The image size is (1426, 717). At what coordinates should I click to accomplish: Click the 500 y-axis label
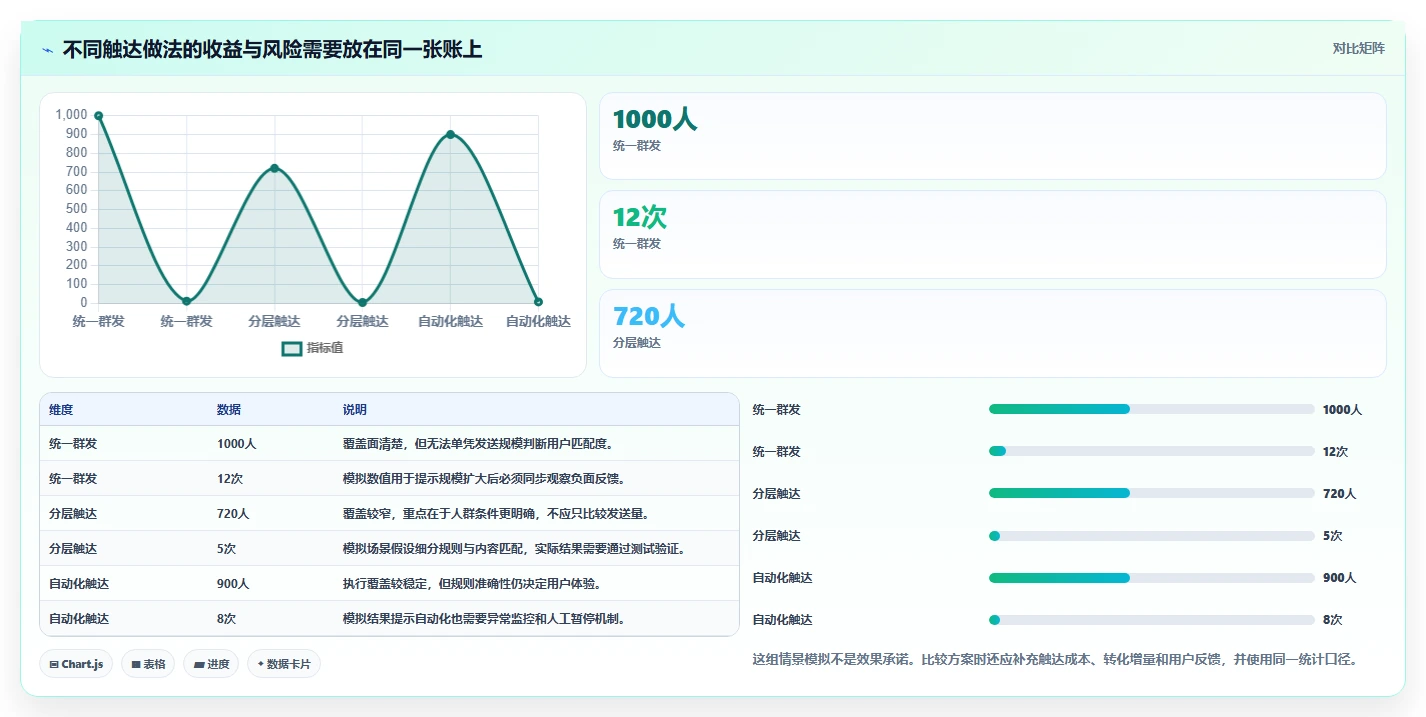[x=78, y=209]
